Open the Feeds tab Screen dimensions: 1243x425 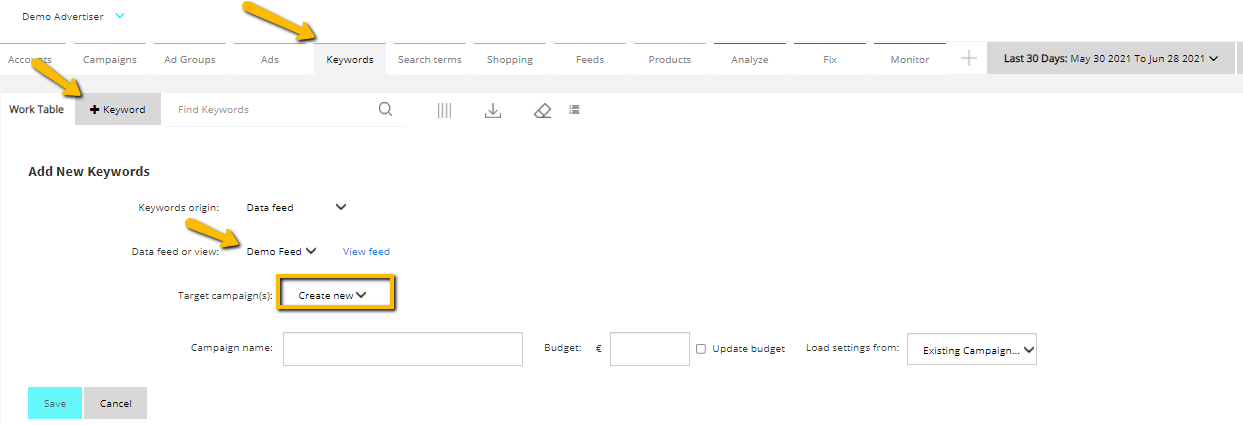(x=590, y=59)
